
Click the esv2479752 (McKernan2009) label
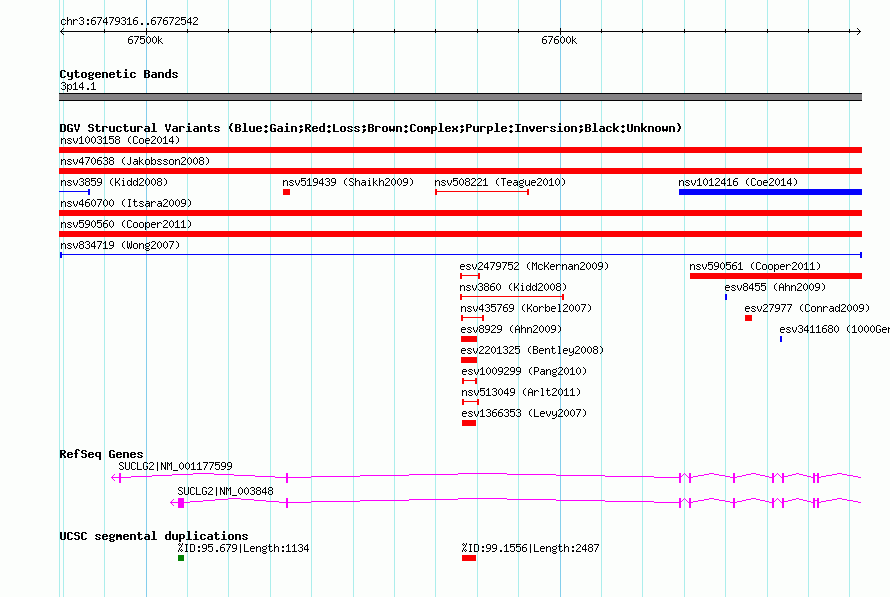tap(534, 266)
